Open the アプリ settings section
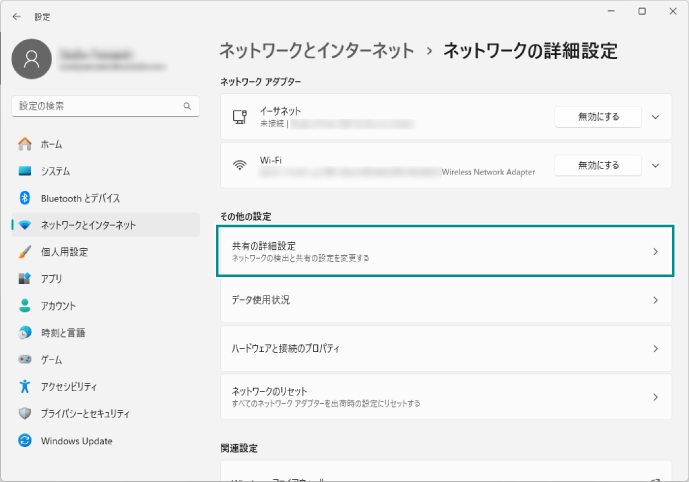The height and width of the screenshot is (482, 689). 52,279
